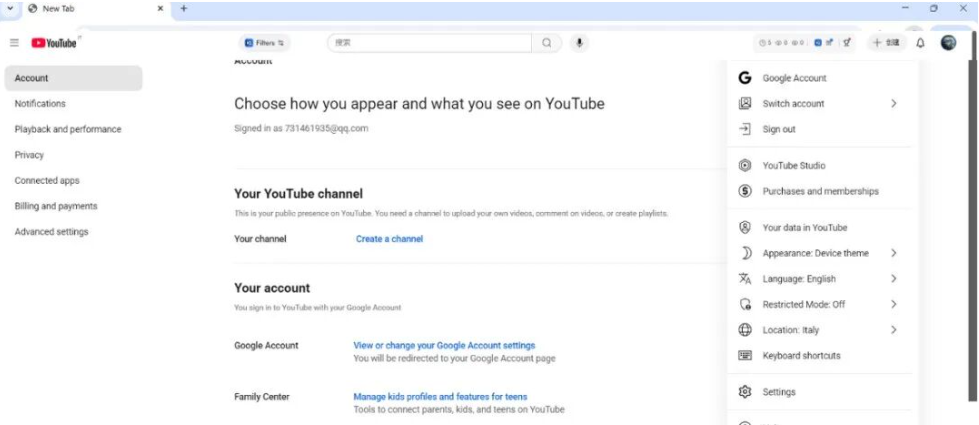
Task: Click the YouTube logo
Action: [54, 43]
